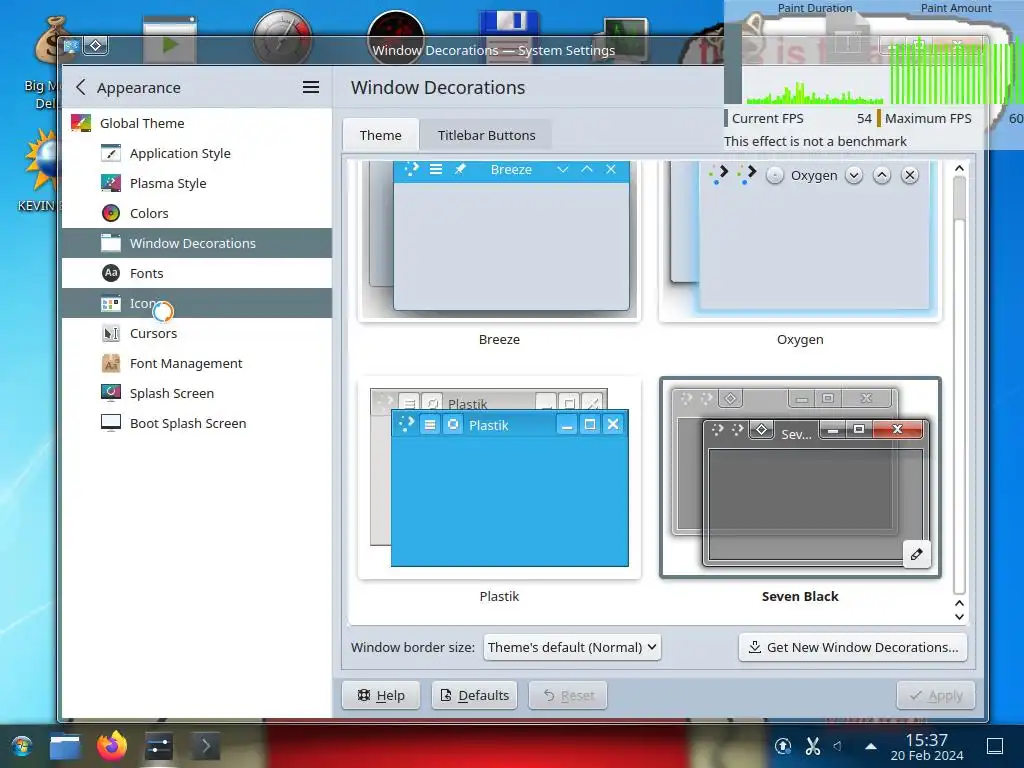Click the Plastik label text

(x=500, y=596)
